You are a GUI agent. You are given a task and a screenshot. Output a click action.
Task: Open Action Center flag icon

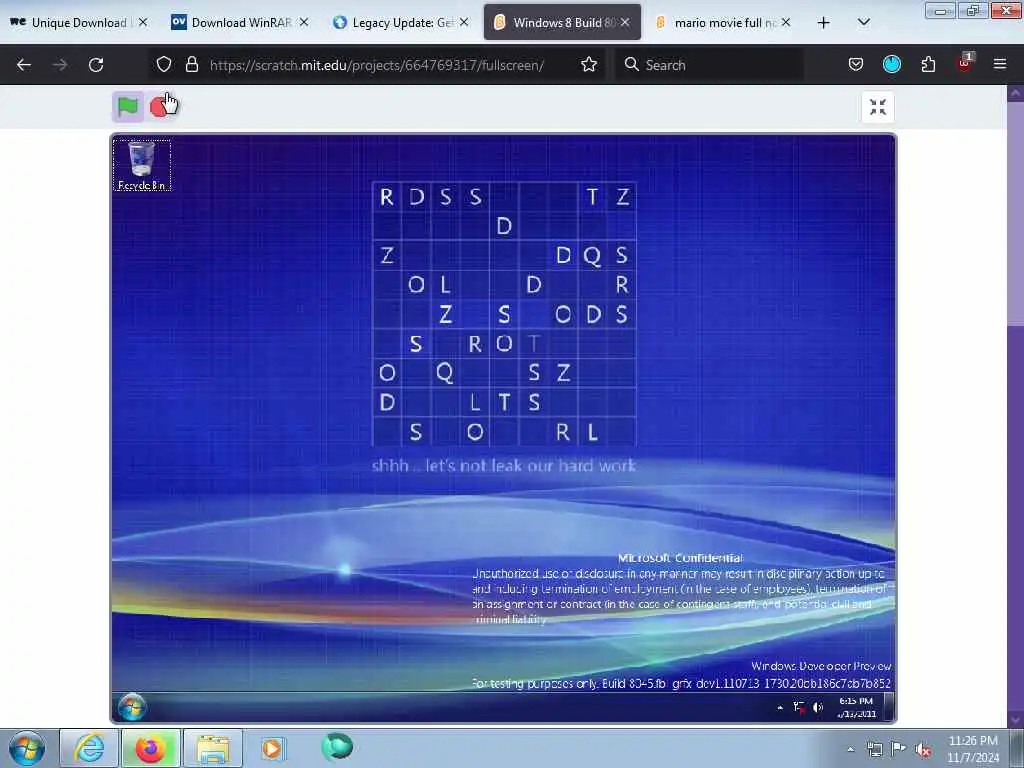point(899,749)
